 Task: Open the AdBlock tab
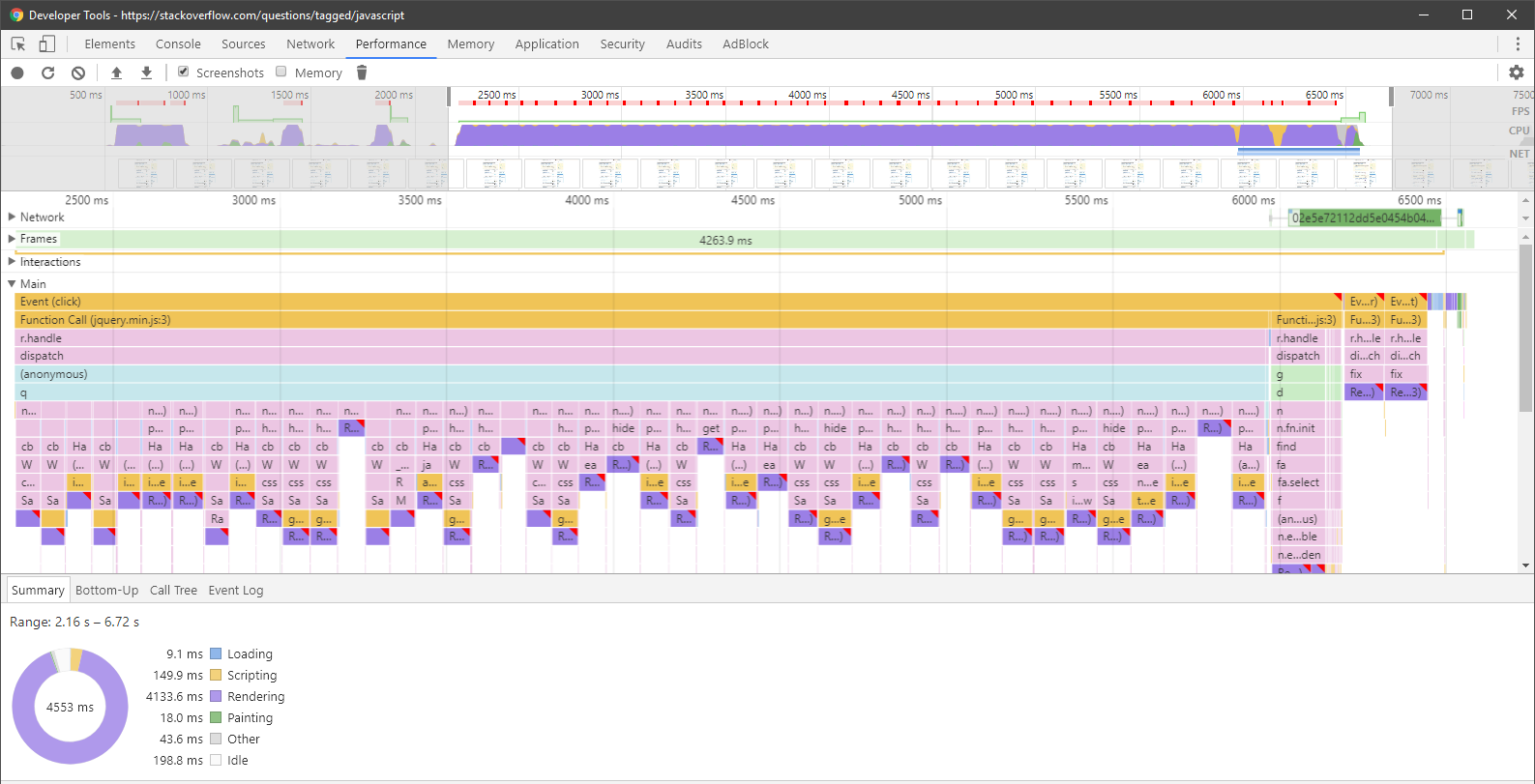(746, 44)
